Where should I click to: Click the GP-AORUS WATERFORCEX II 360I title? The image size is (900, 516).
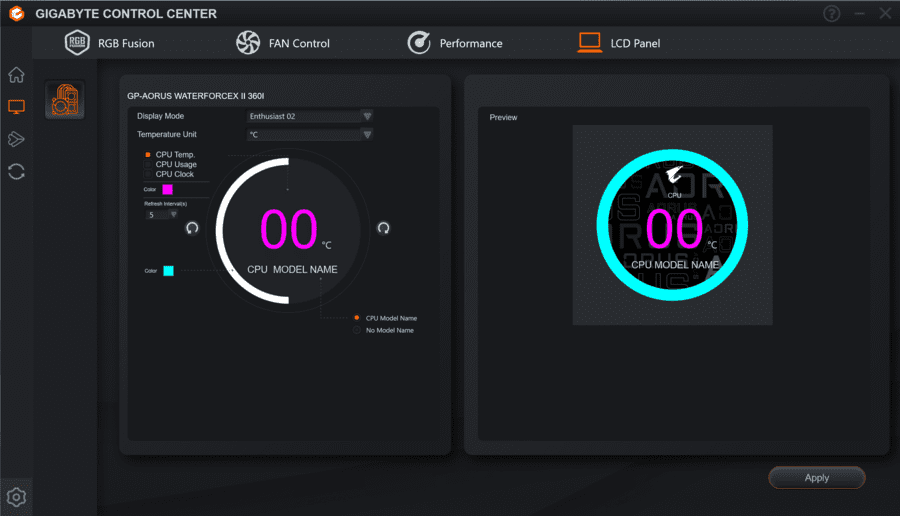coord(196,96)
